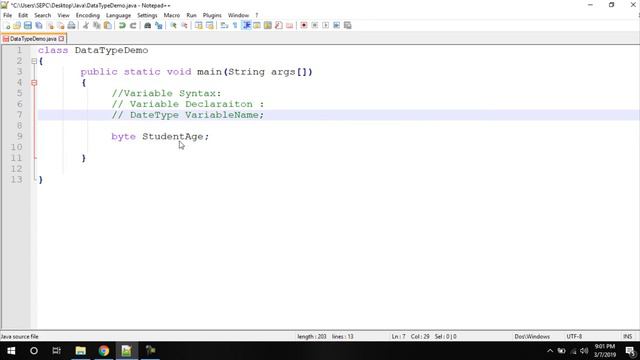
Task: Toggle Show All Characters button
Action: point(235,25)
